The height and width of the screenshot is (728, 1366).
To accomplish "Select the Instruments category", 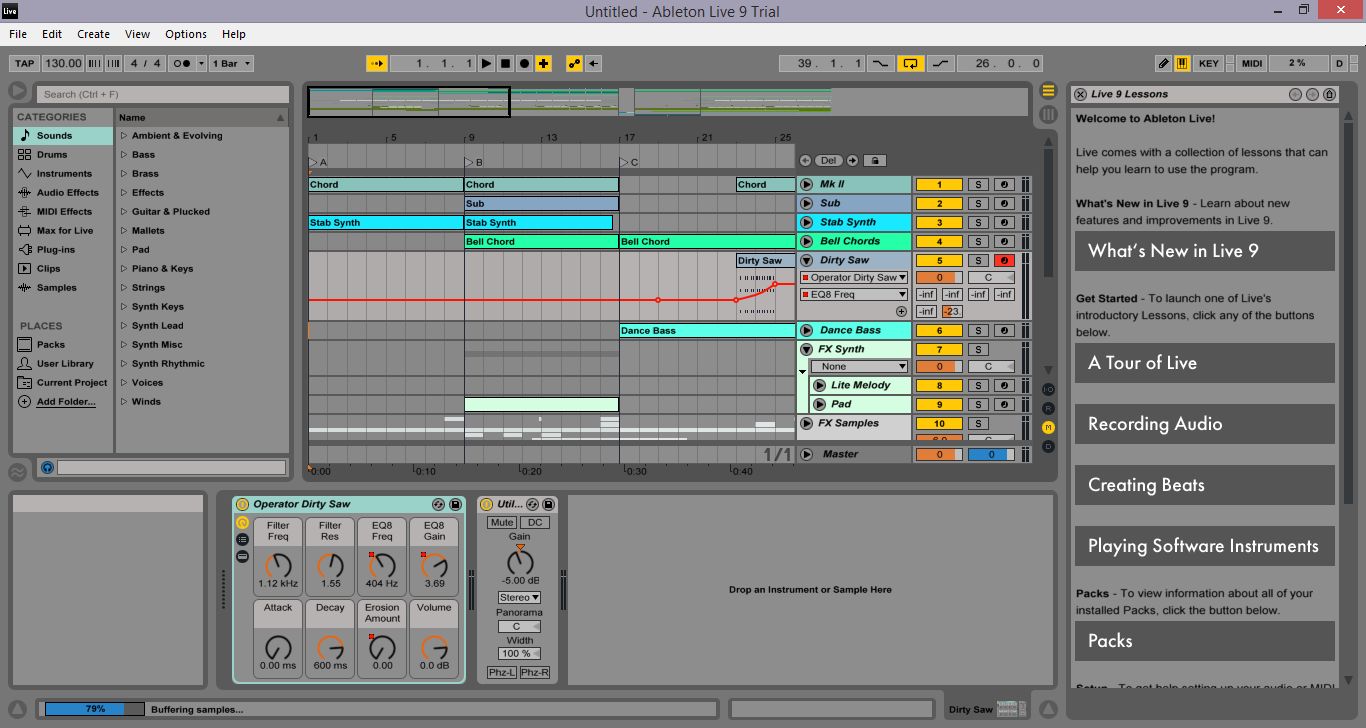I will tap(63, 174).
